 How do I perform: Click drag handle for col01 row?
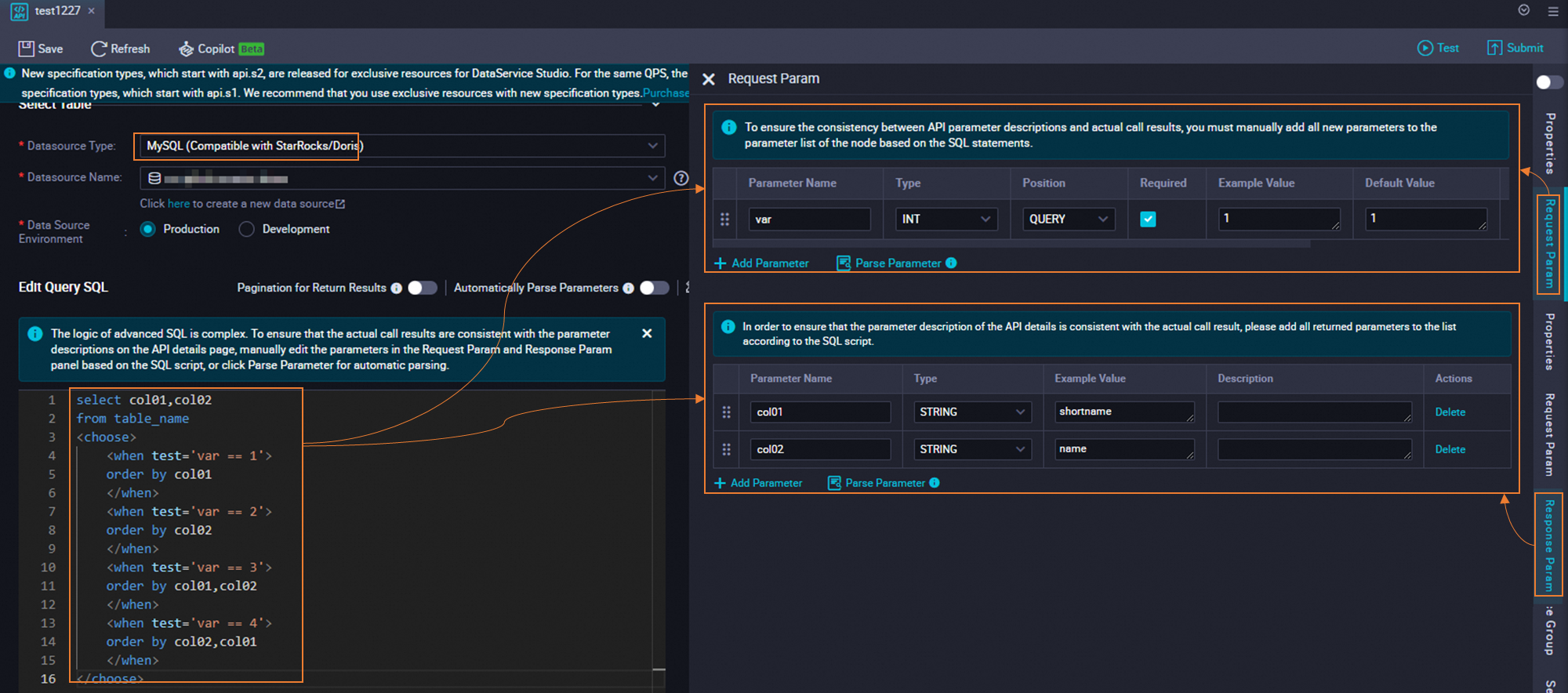click(726, 412)
